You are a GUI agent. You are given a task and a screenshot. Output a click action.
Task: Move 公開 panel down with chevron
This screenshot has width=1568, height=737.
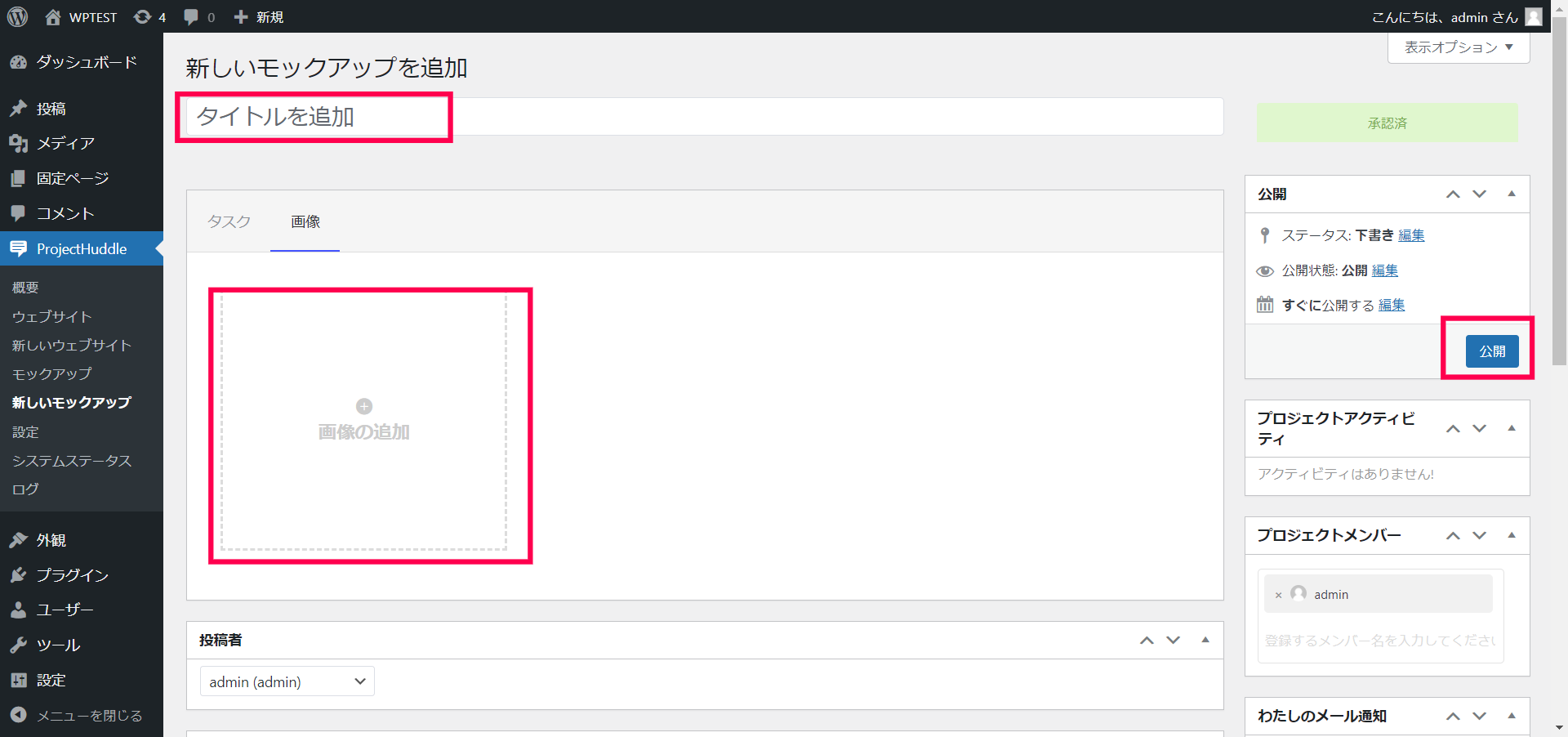[x=1480, y=194]
